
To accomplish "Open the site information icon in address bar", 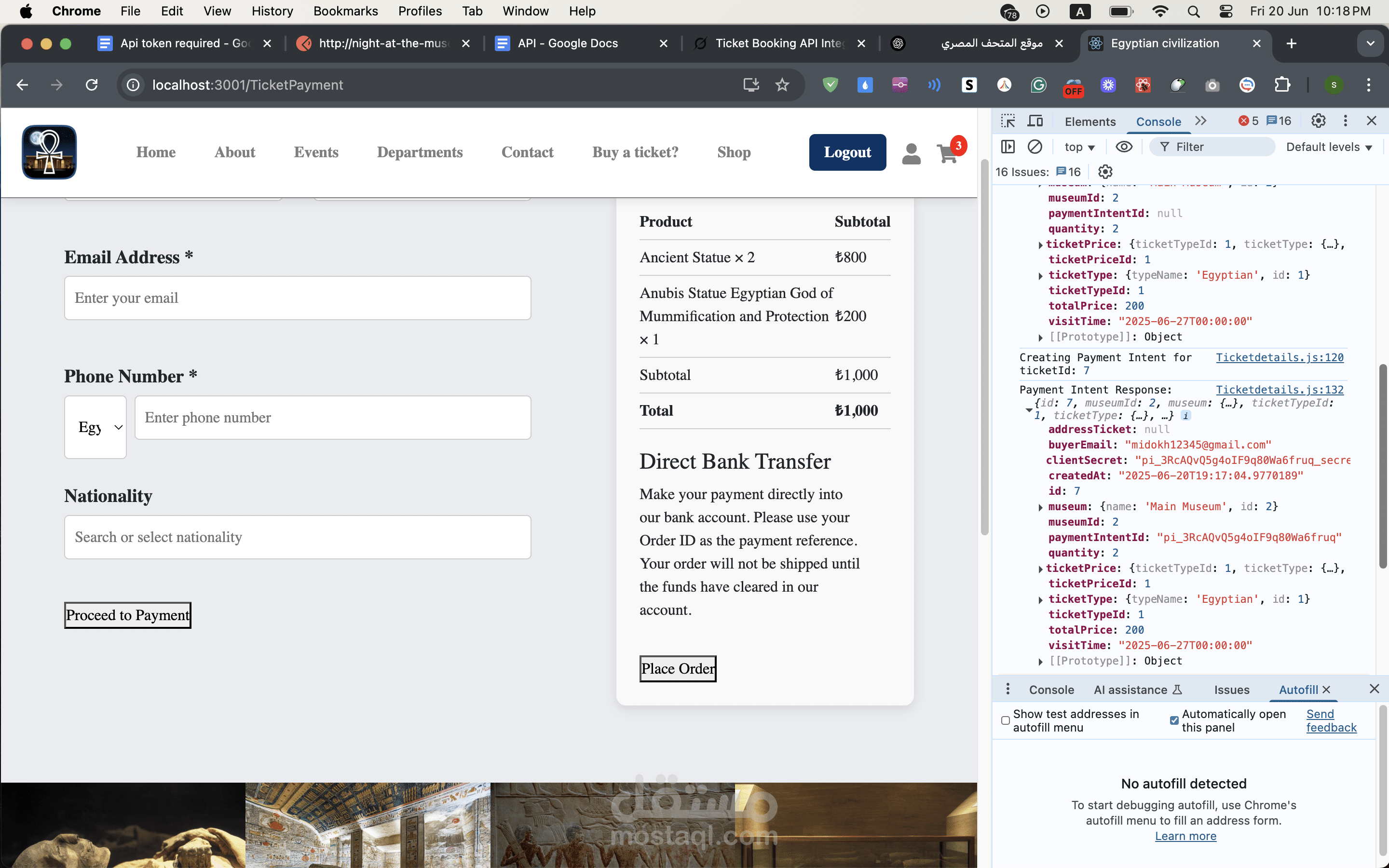I will click(x=133, y=85).
